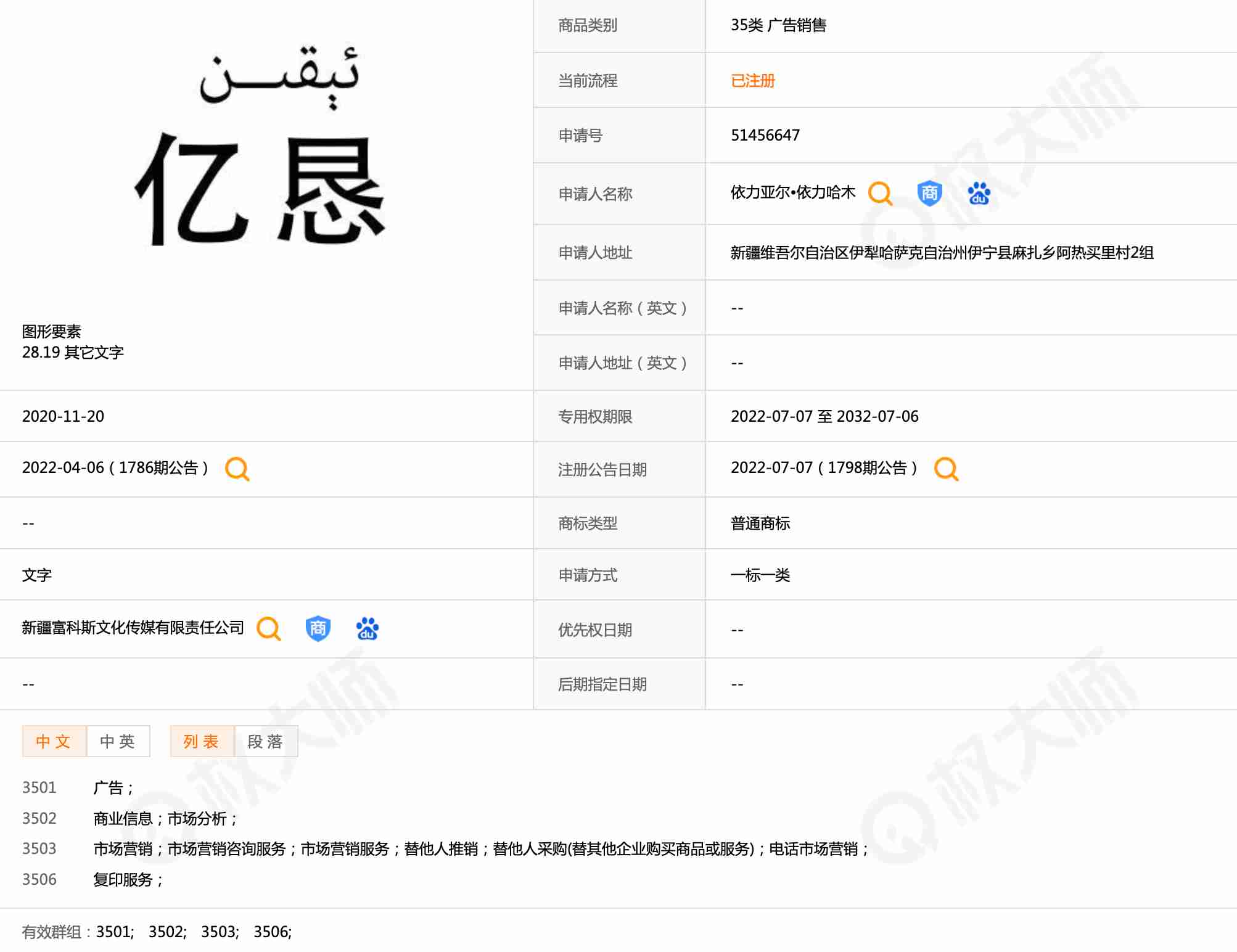Switch to the 中文 language tab

tap(54, 741)
